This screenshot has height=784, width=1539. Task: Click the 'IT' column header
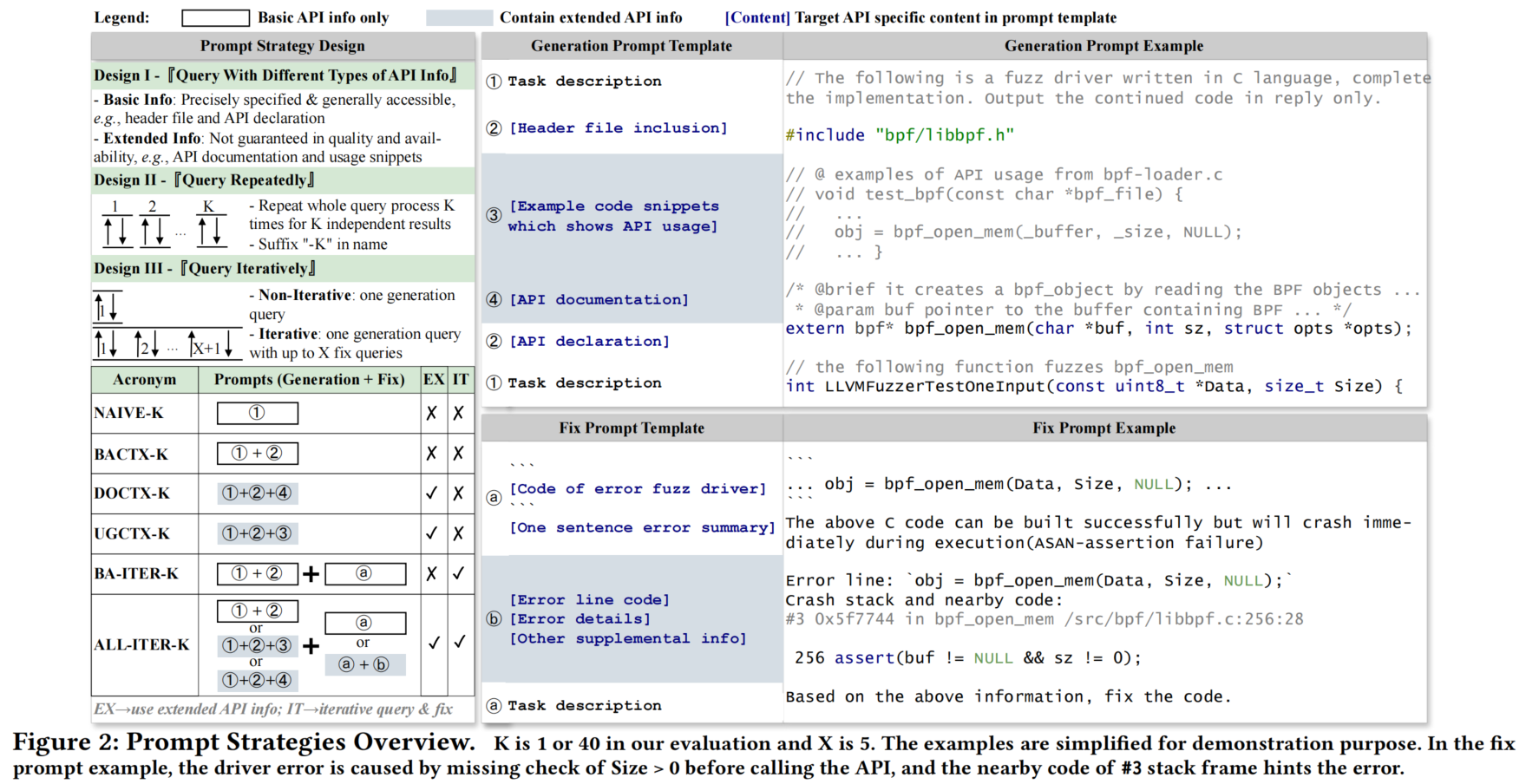coord(461,380)
